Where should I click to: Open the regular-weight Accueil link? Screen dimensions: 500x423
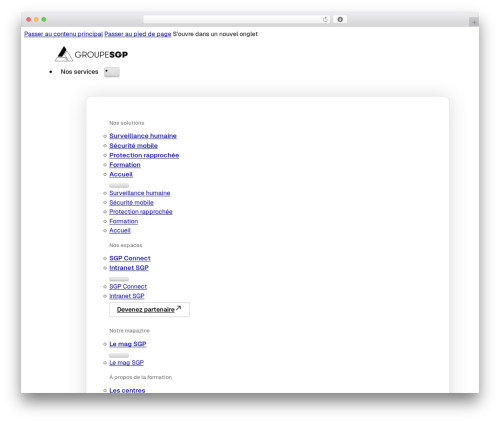[x=120, y=230]
